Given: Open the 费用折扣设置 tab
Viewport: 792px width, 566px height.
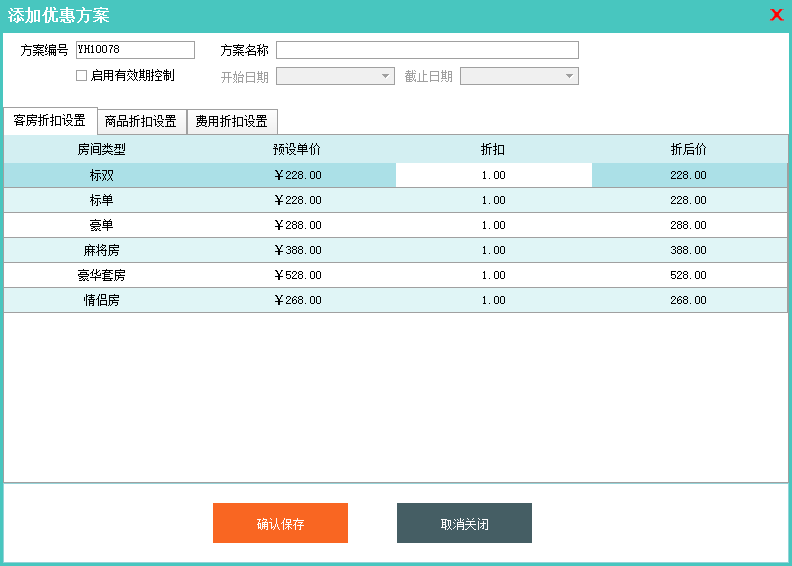Looking at the screenshot, I should (x=232, y=122).
